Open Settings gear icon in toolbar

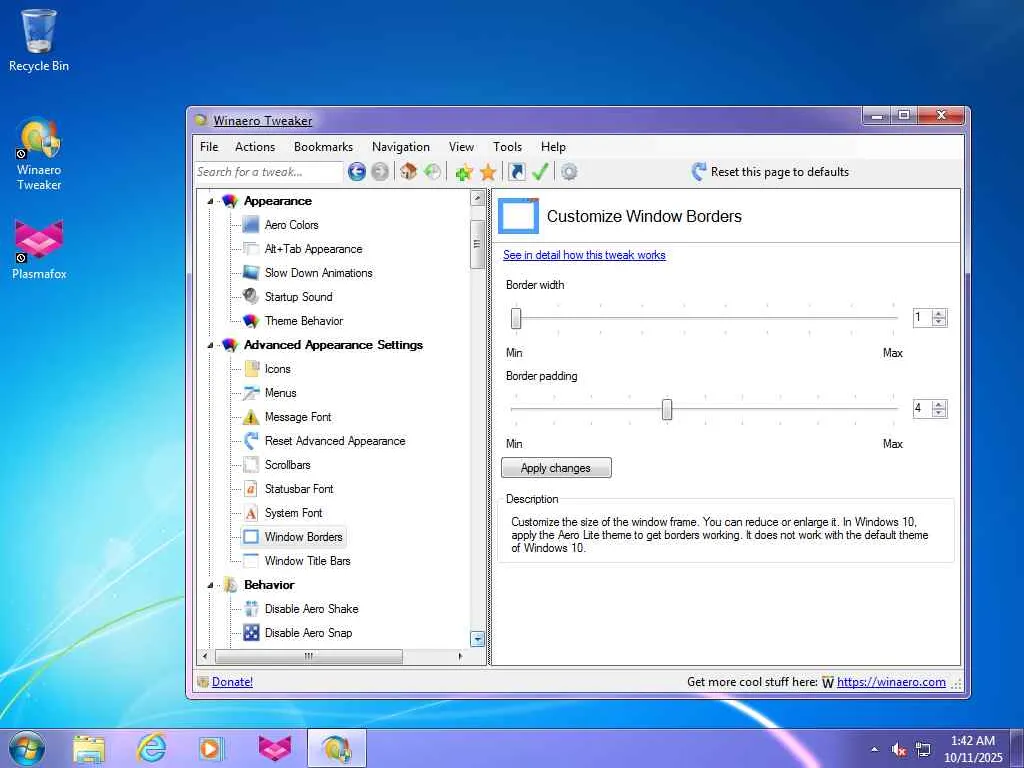569,172
